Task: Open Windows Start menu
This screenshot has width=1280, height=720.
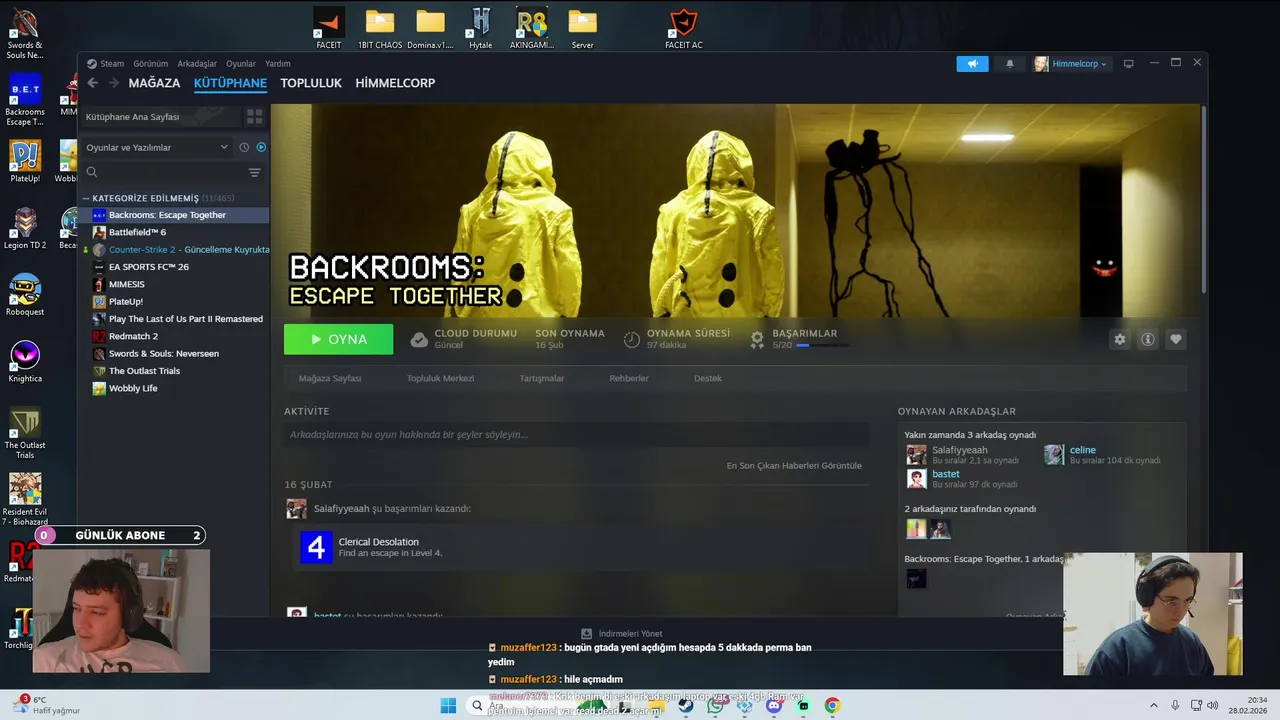Action: coord(448,705)
